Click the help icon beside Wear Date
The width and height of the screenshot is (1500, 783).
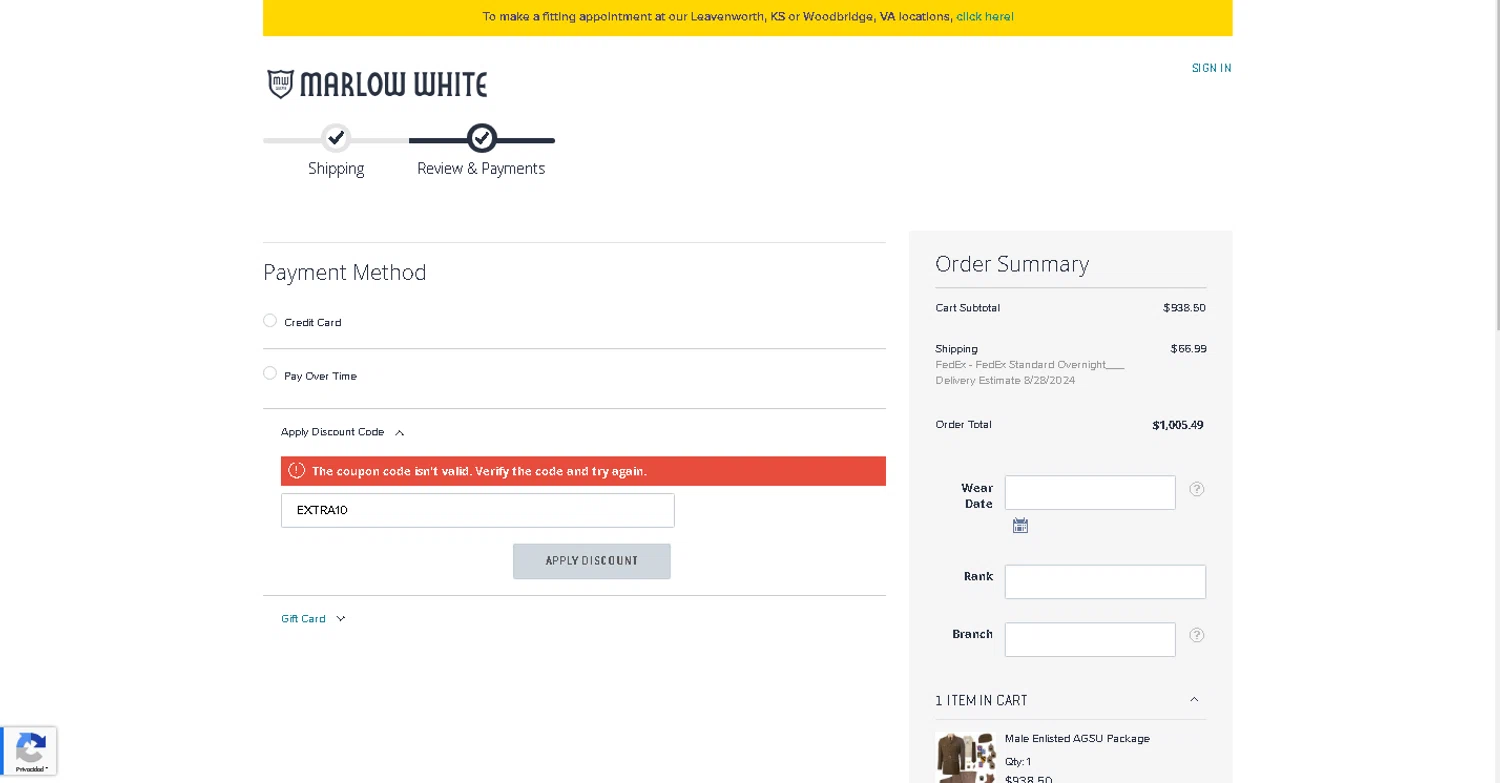tap(1196, 489)
